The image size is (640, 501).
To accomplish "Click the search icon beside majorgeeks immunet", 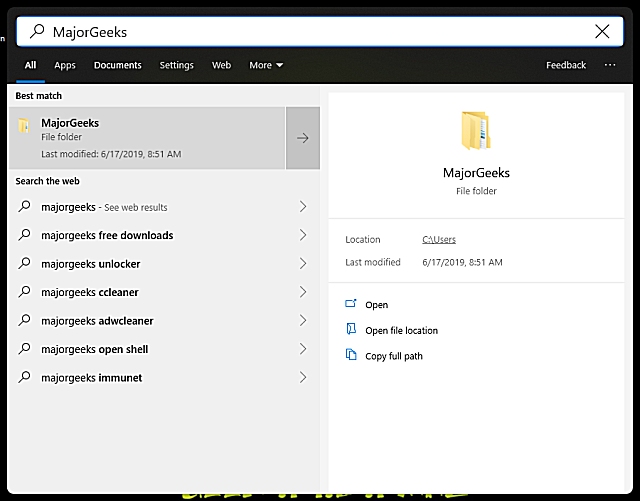I will pyautogui.click(x=24, y=377).
